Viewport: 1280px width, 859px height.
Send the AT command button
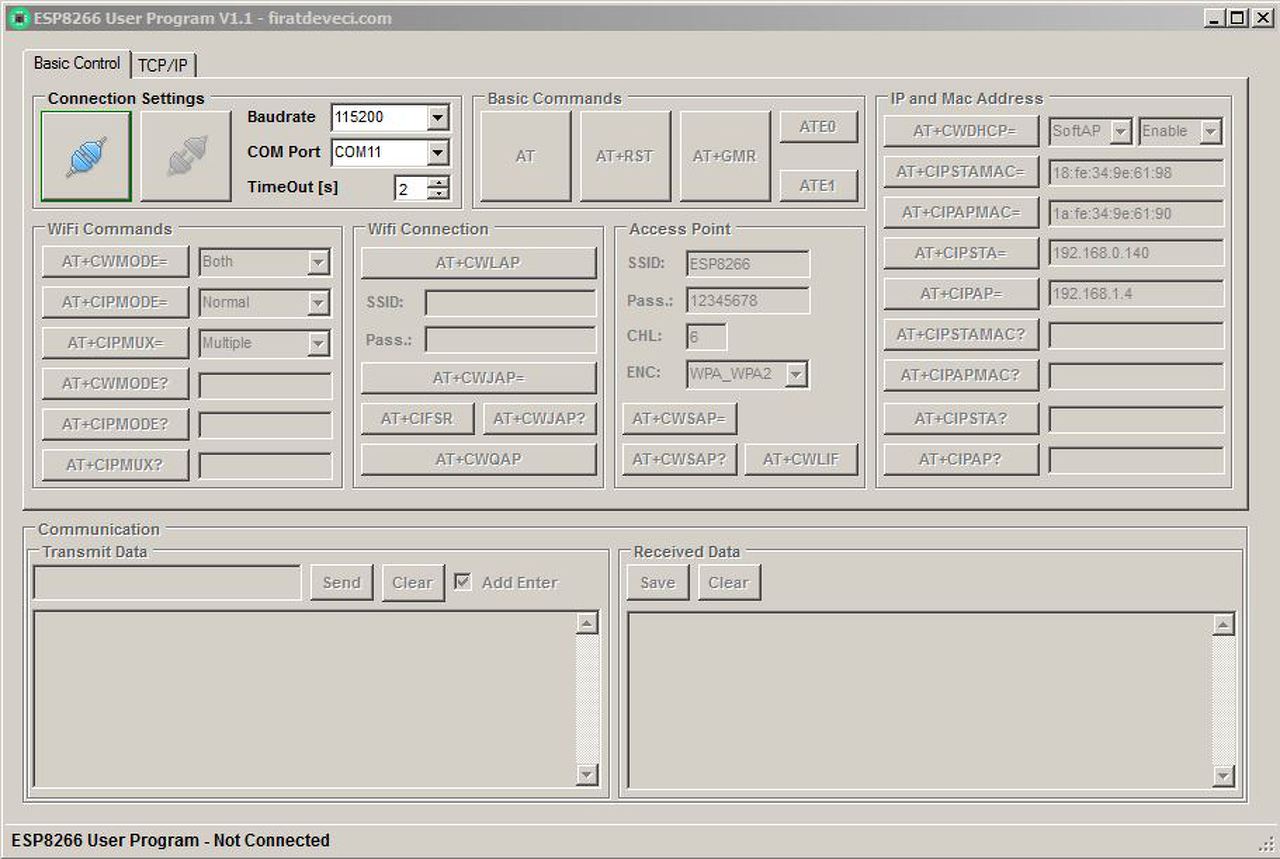(526, 156)
